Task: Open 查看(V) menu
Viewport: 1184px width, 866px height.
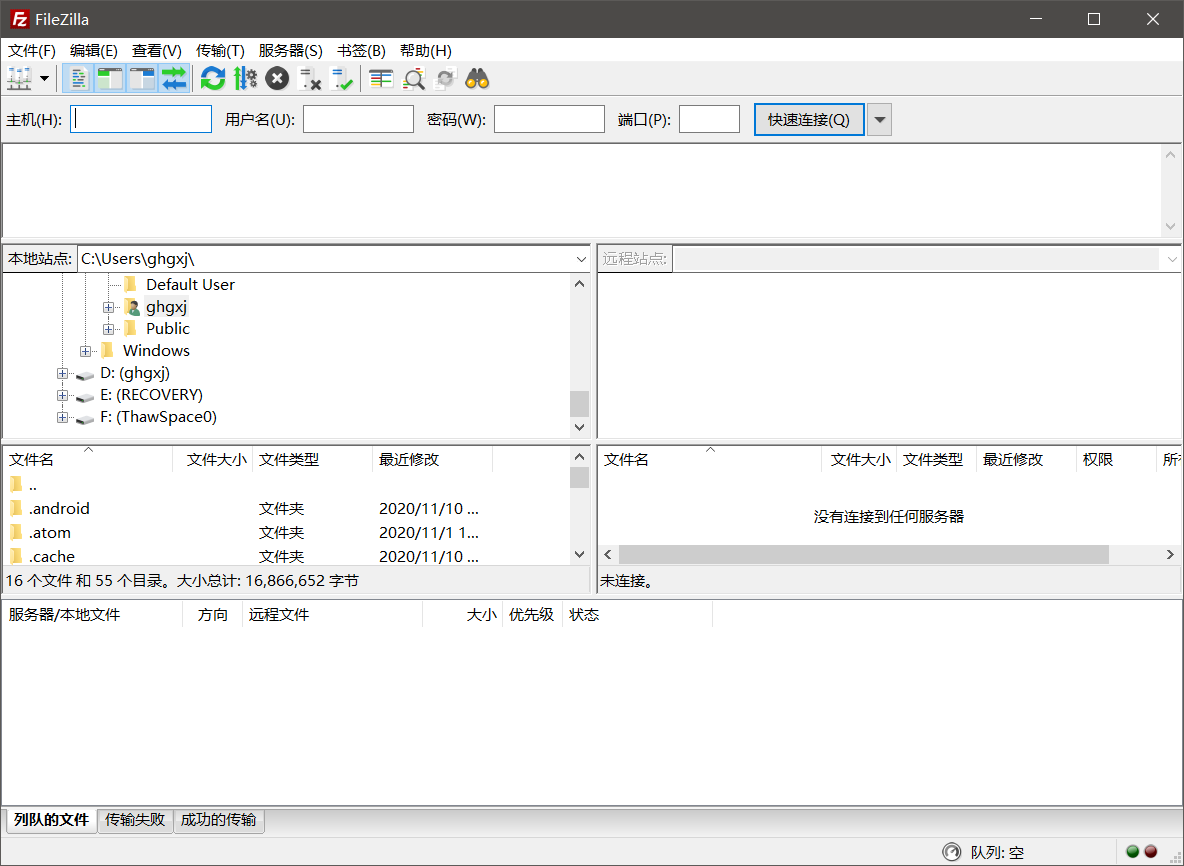Action: pos(156,51)
